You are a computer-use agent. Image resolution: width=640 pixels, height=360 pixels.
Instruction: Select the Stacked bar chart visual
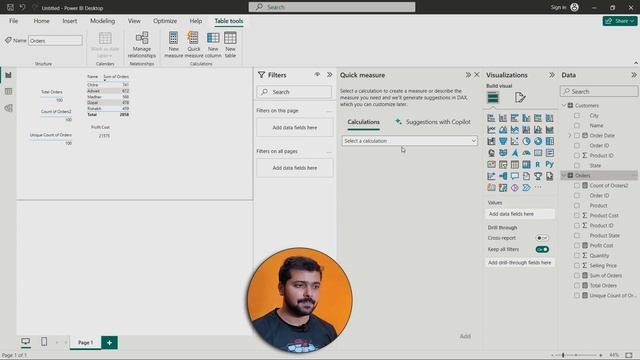tap(491, 118)
